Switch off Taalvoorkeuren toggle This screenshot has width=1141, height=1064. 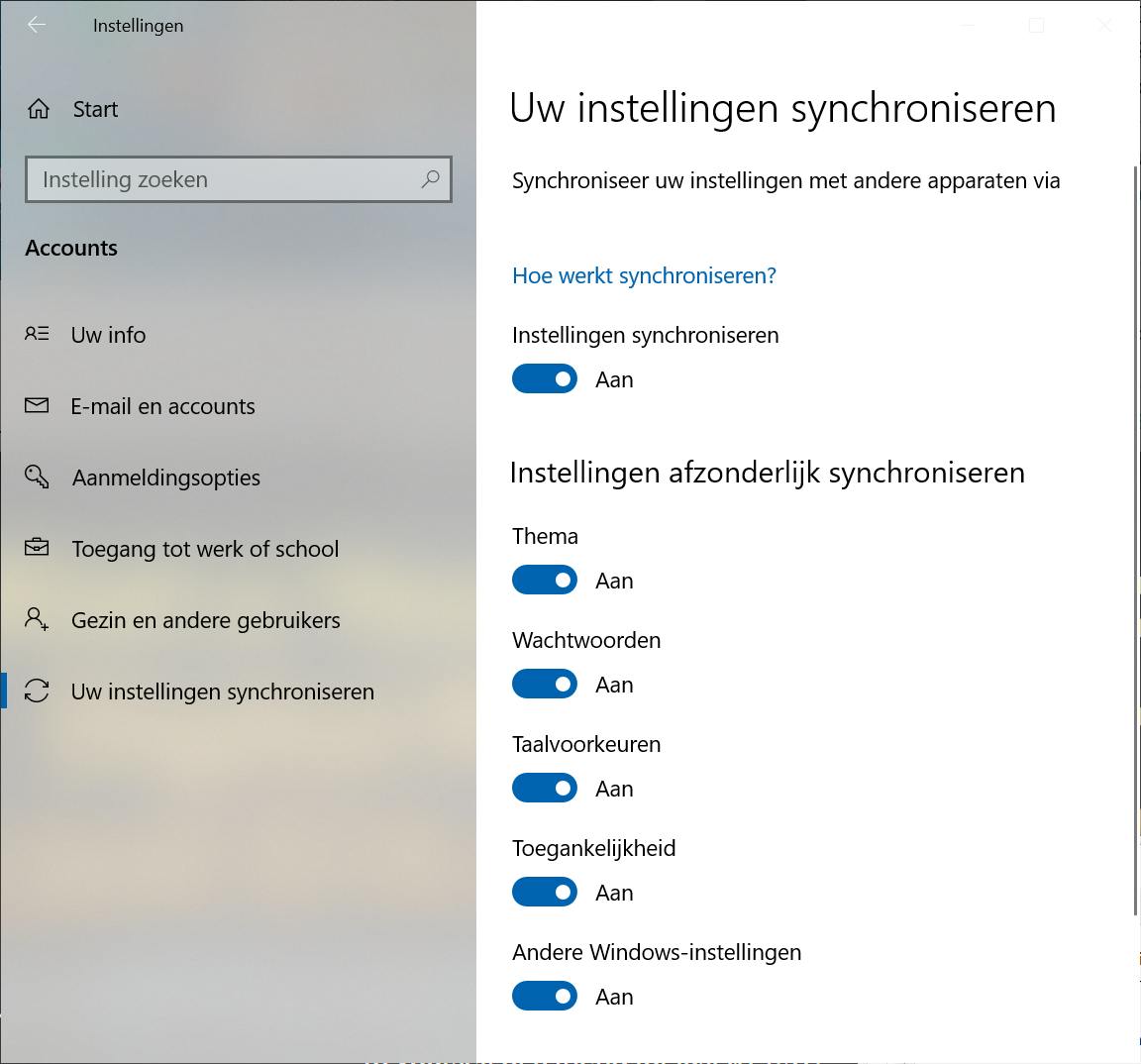pyautogui.click(x=545, y=788)
